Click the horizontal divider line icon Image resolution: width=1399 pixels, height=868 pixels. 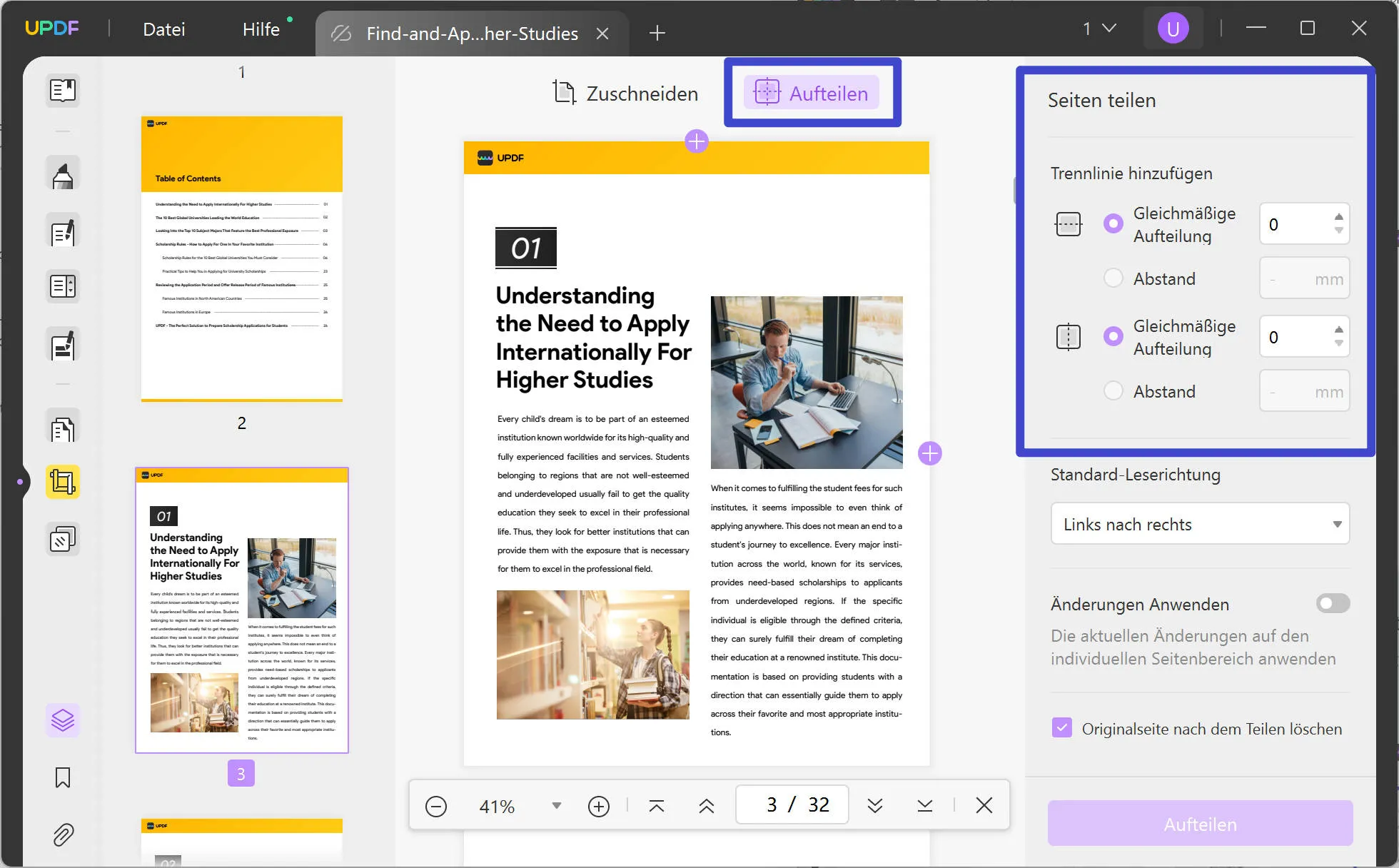pyautogui.click(x=1069, y=224)
